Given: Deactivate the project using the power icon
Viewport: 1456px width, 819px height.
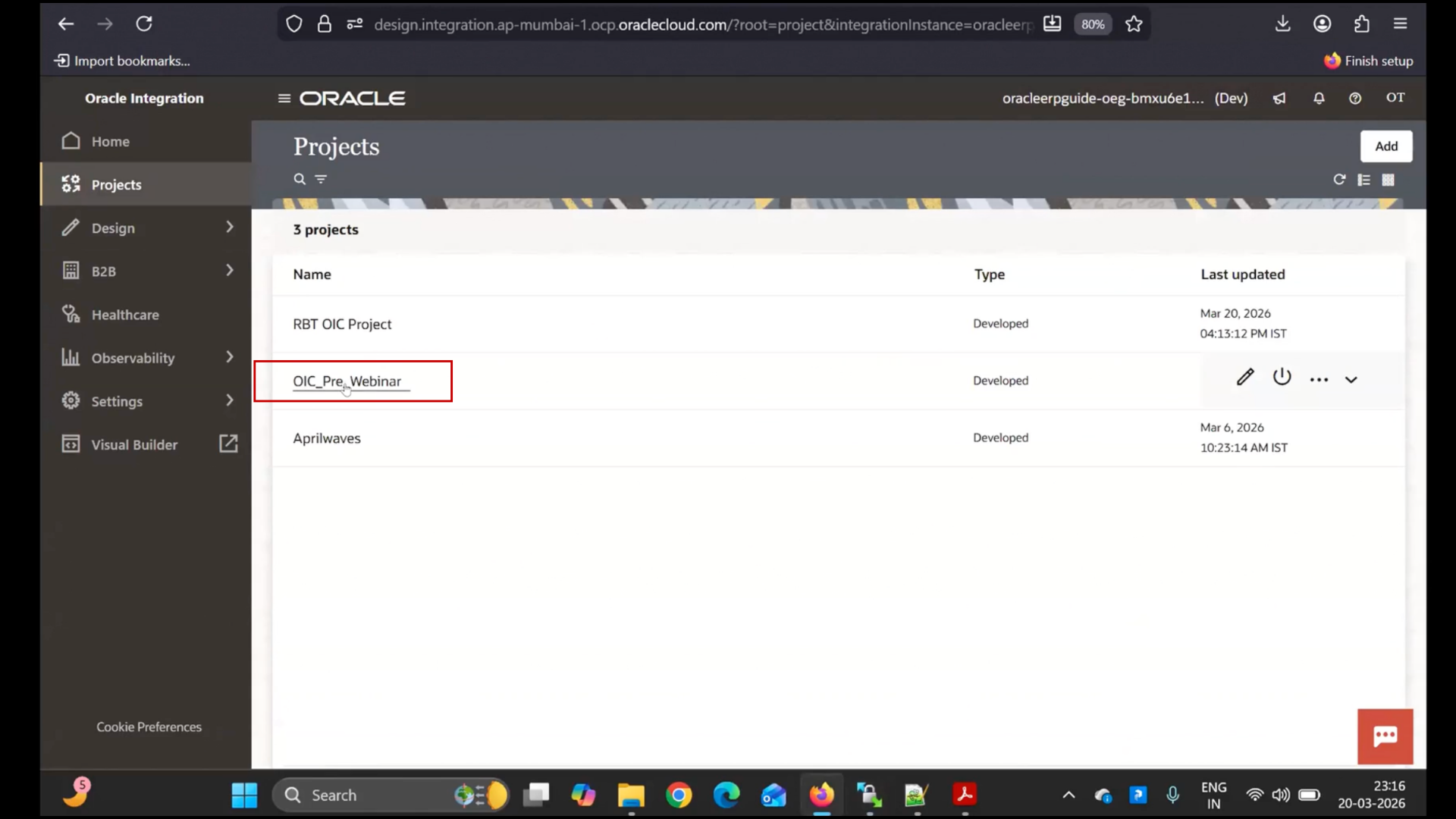Looking at the screenshot, I should 1282,377.
